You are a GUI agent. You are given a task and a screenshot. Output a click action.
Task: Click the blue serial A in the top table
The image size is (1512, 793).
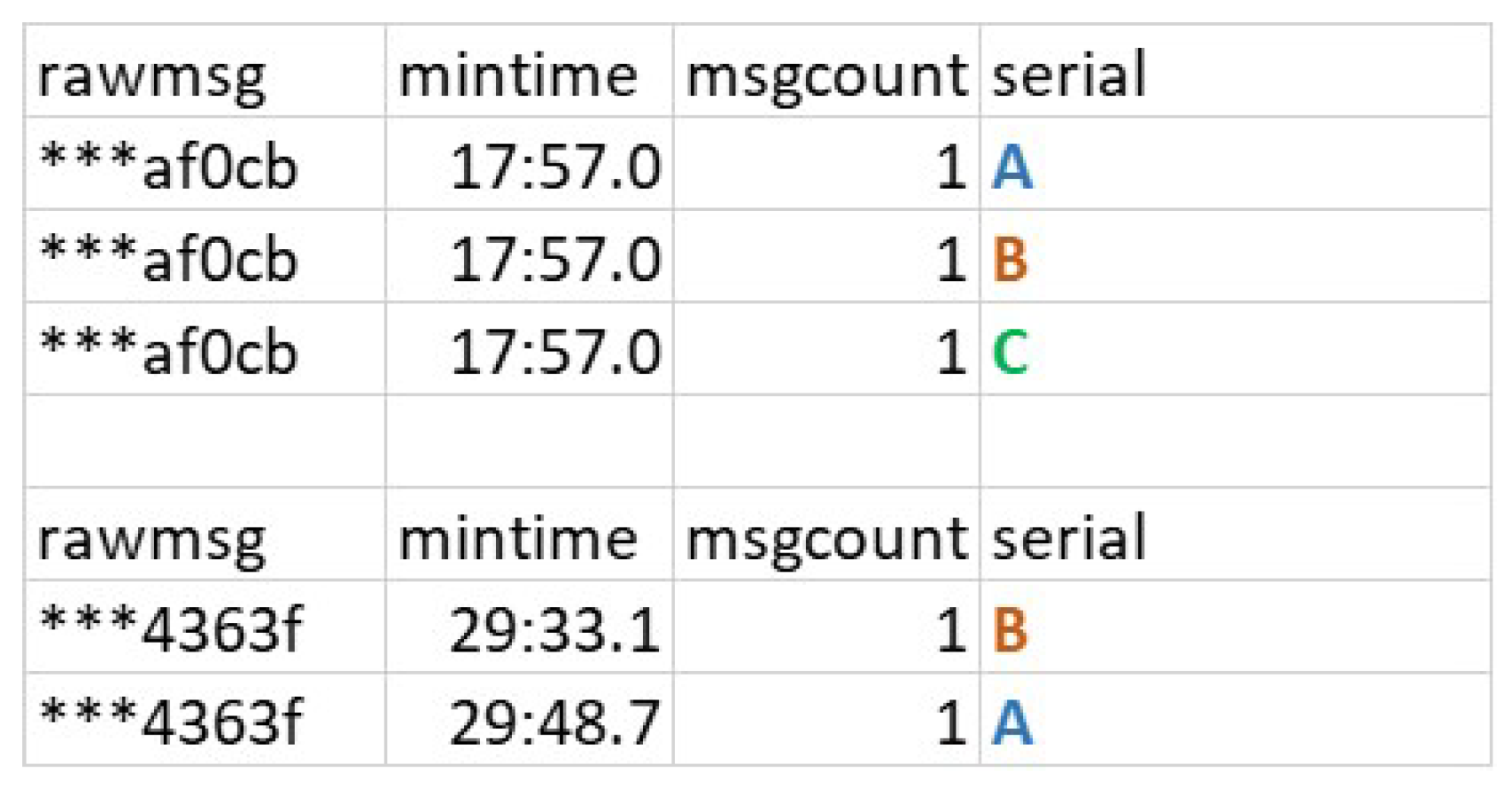[x=1012, y=167]
